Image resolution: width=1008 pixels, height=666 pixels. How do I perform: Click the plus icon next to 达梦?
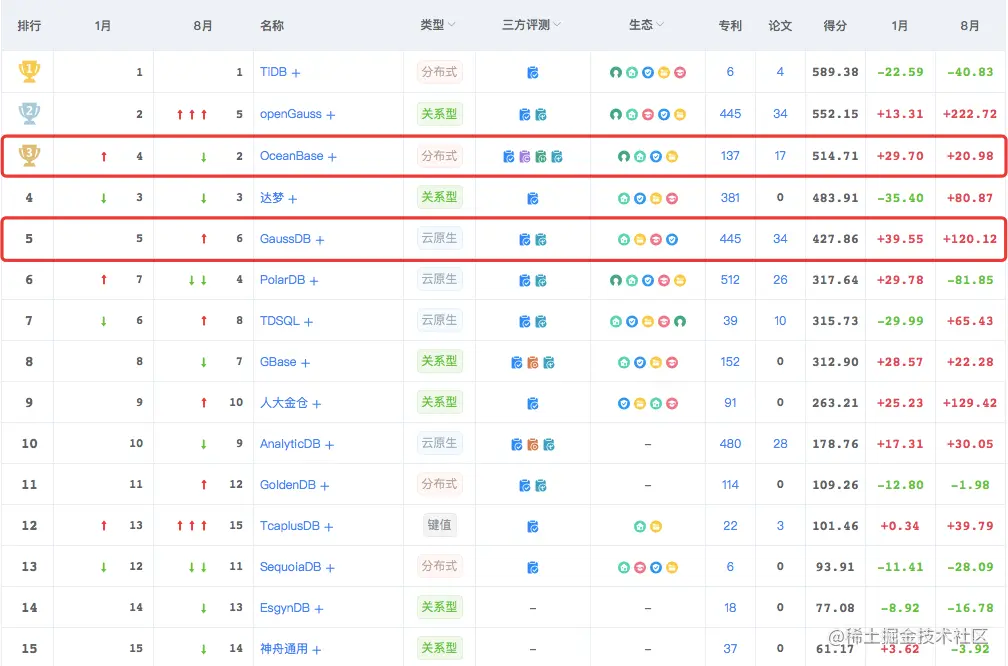coord(292,199)
